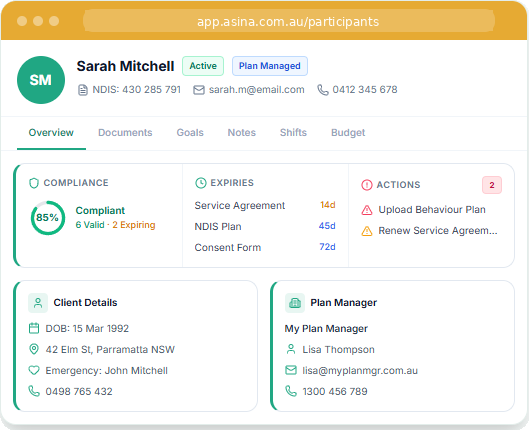The image size is (529, 430).
Task: Click the NDIS Plan expiry row
Action: (x=265, y=226)
